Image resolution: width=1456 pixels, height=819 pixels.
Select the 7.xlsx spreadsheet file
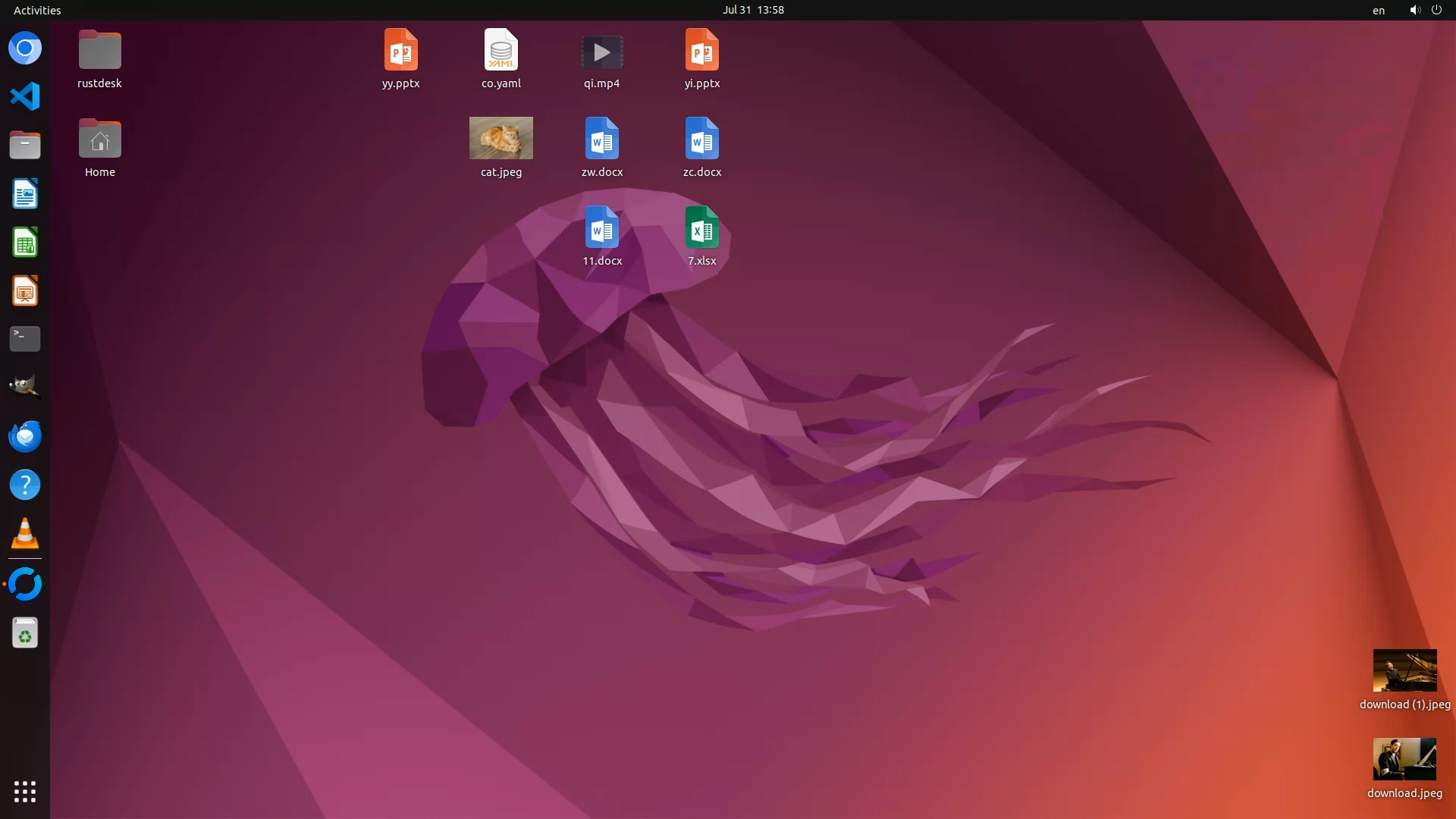(701, 227)
